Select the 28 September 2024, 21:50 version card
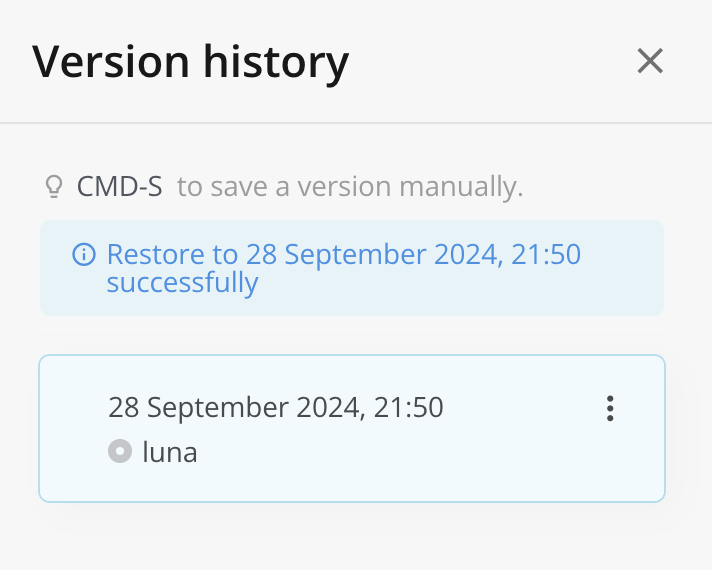 [x=352, y=428]
